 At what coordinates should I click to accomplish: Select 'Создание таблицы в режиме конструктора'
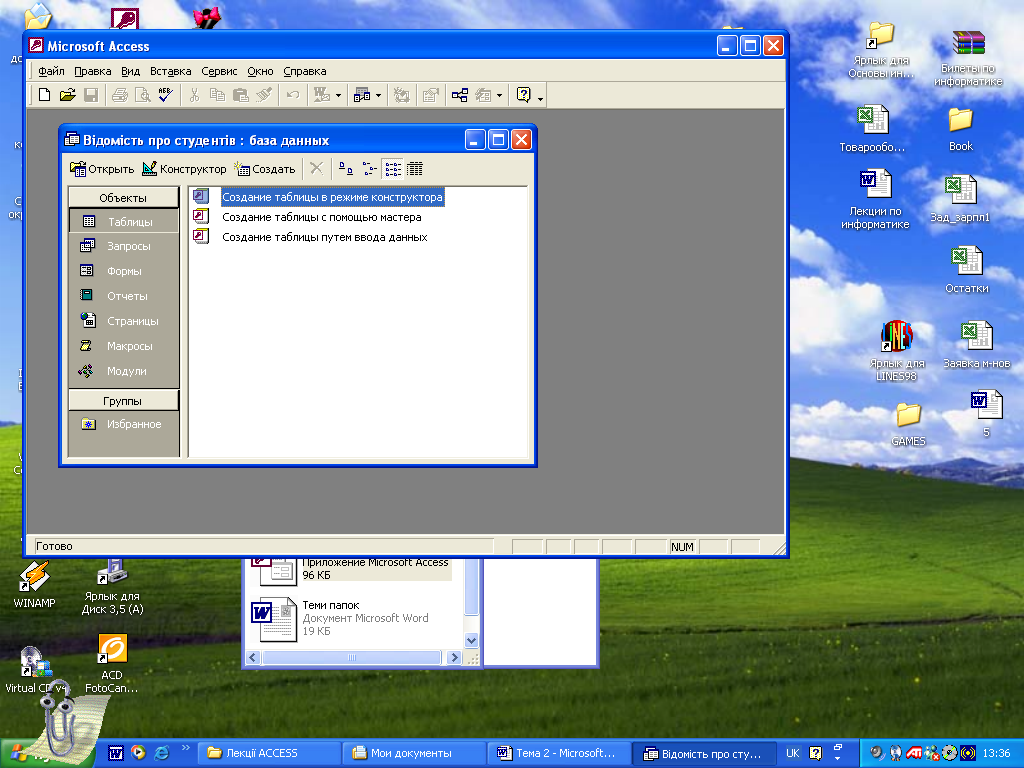(x=332, y=197)
